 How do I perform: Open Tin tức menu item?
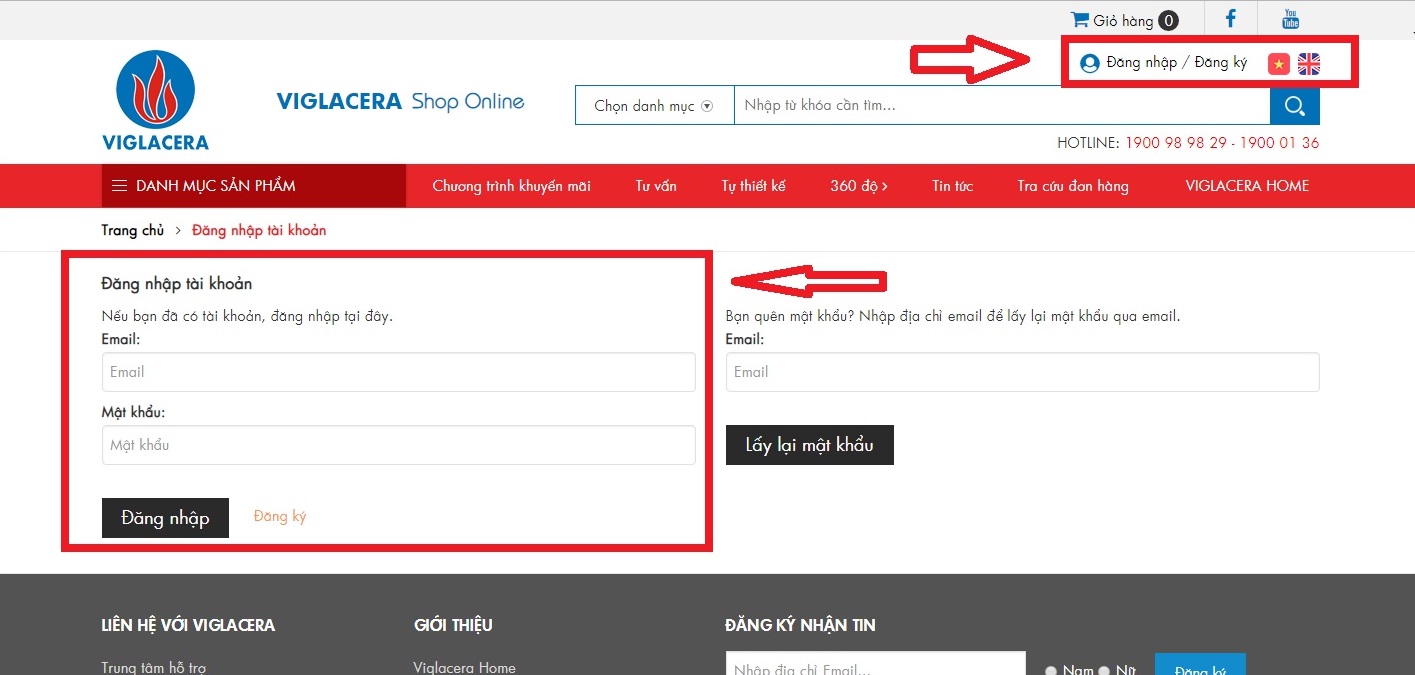point(952,186)
